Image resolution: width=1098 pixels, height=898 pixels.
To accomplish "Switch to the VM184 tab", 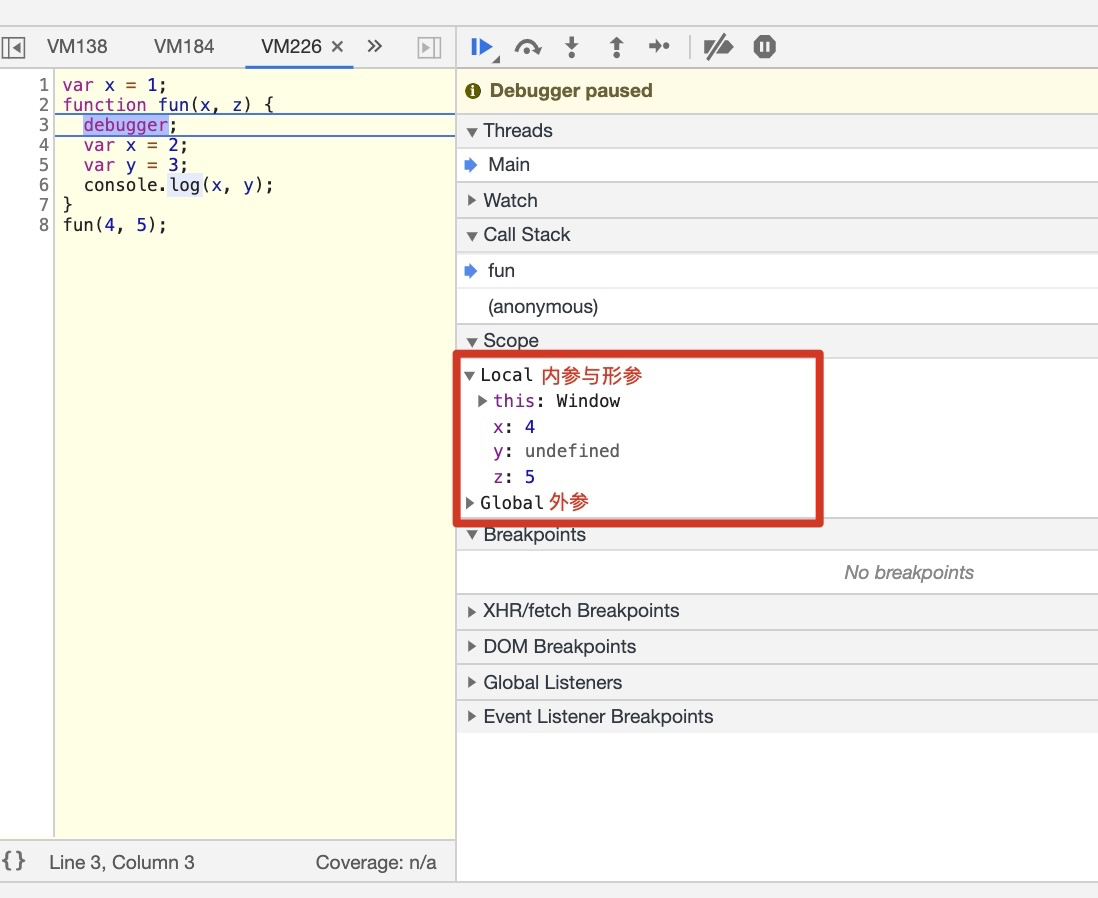I will 183,46.
